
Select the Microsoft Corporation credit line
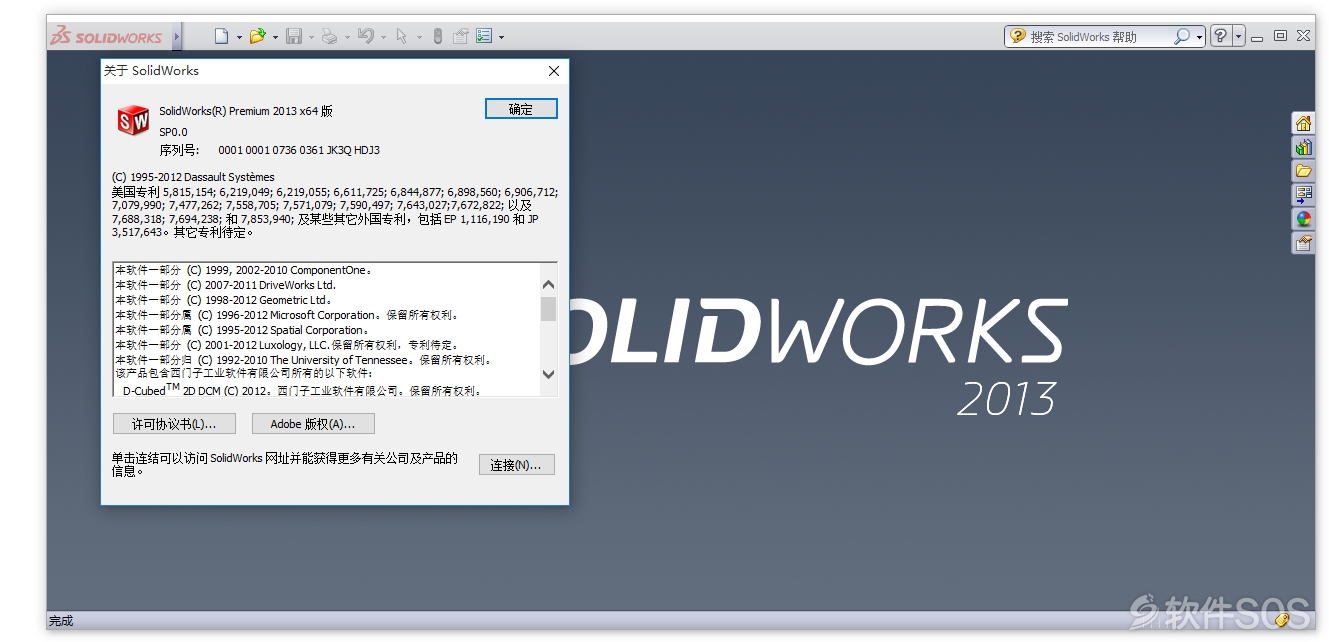[287, 315]
